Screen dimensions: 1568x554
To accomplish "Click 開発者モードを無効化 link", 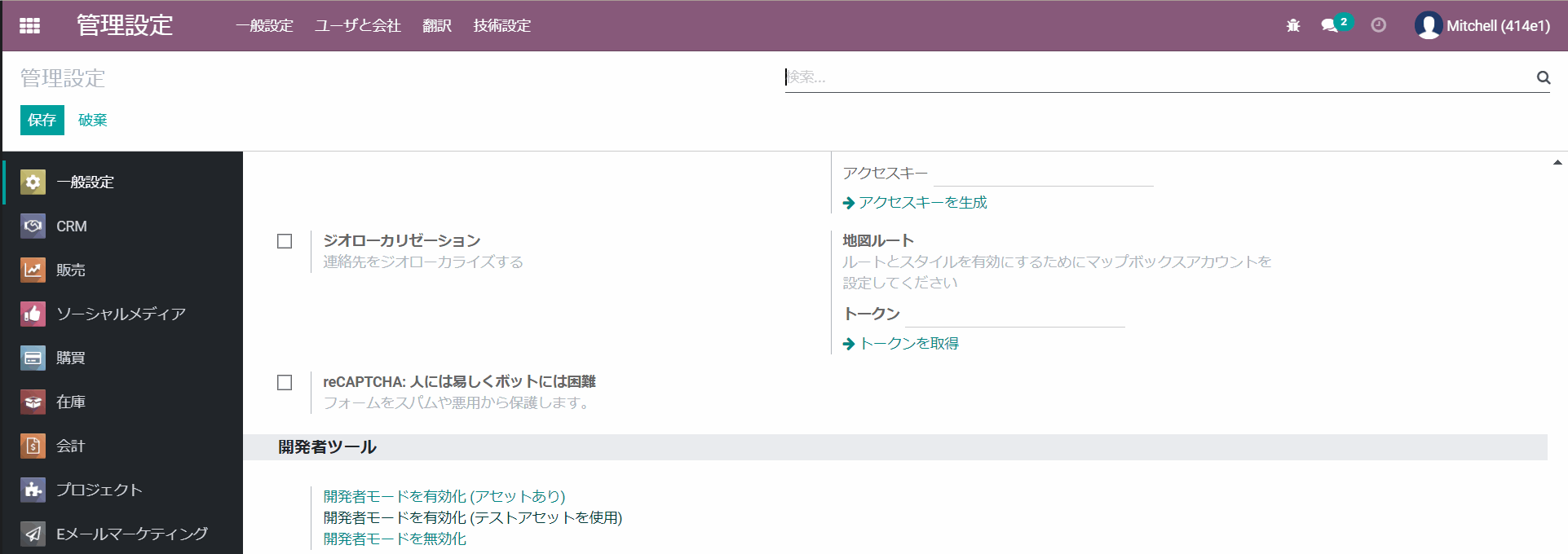I will (x=395, y=539).
